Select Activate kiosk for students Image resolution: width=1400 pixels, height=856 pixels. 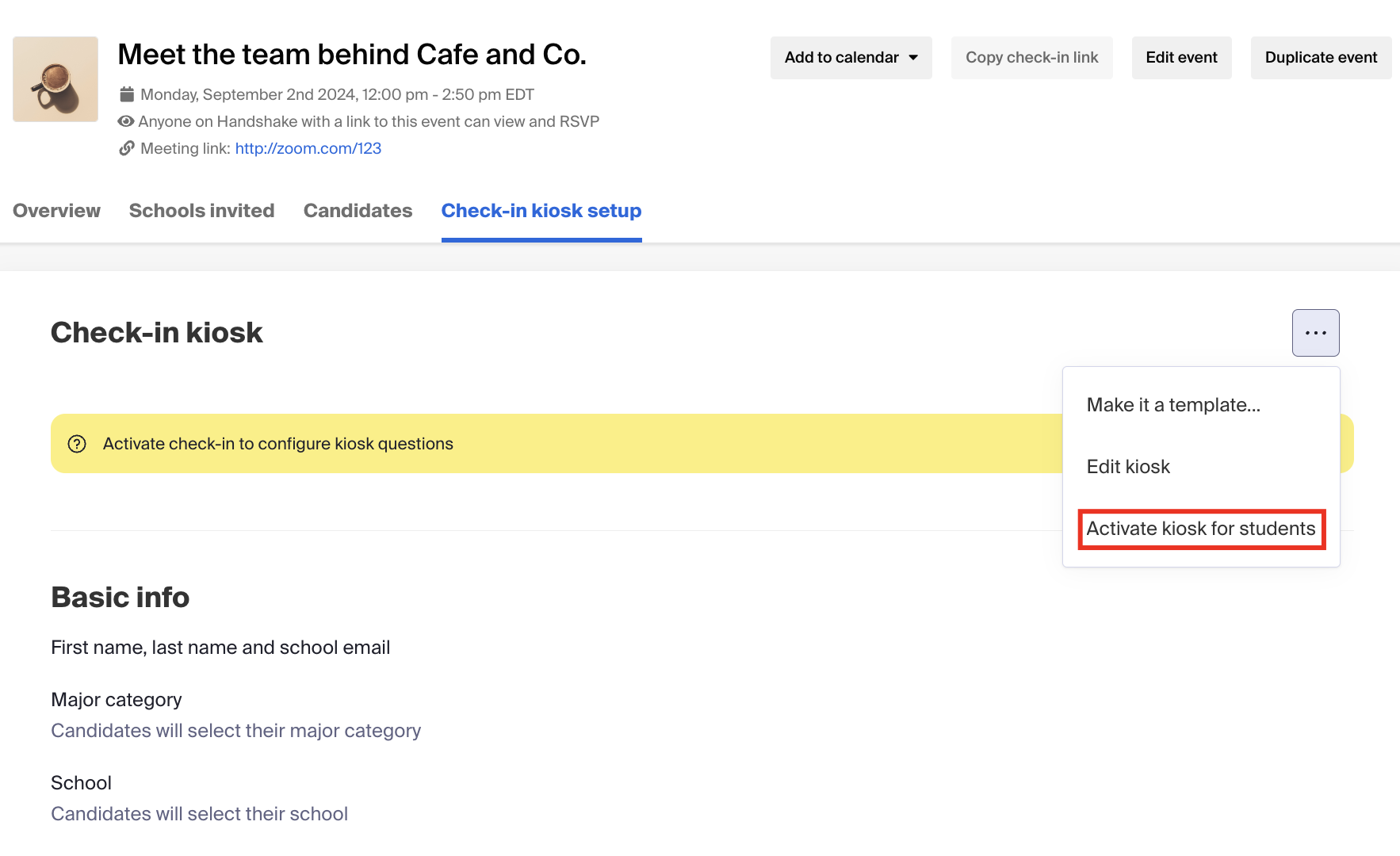pyautogui.click(x=1201, y=529)
